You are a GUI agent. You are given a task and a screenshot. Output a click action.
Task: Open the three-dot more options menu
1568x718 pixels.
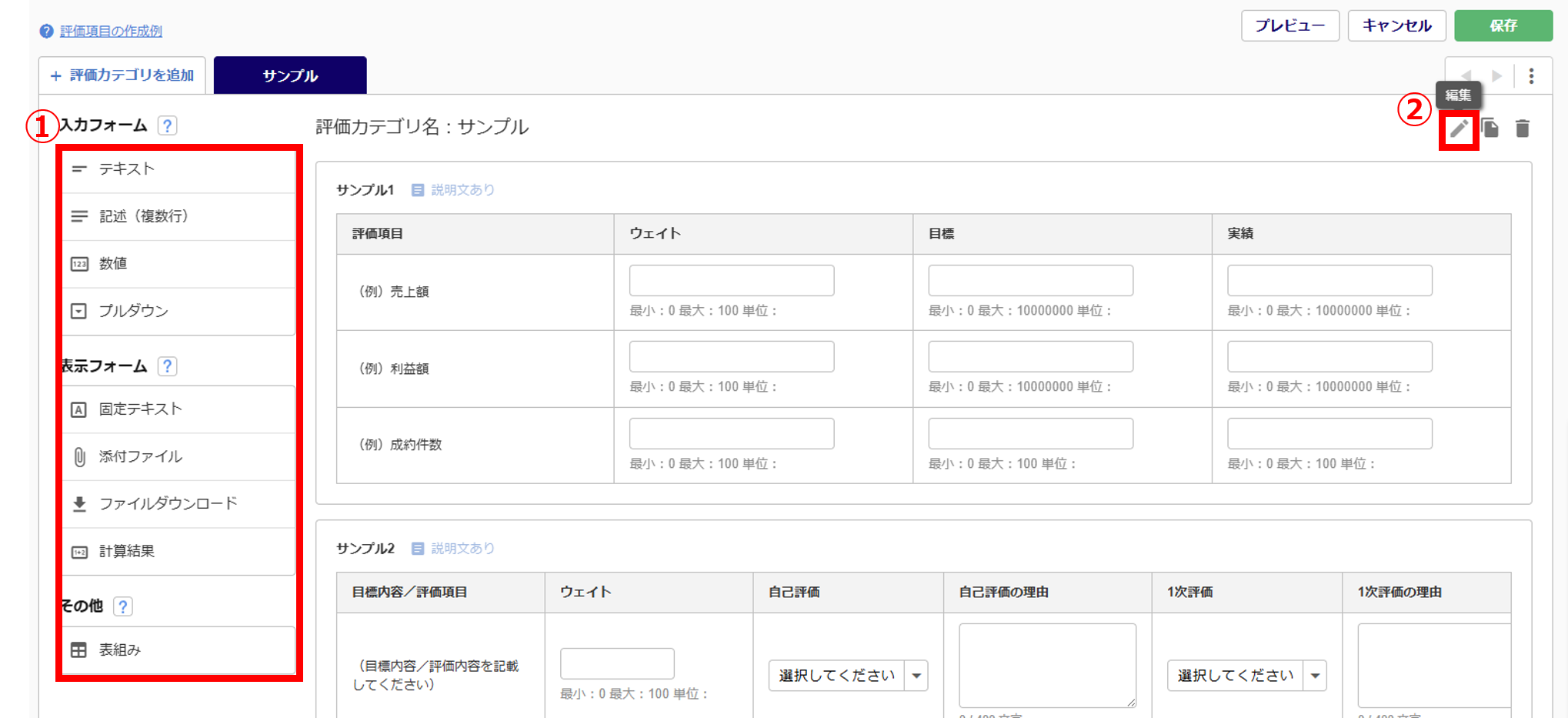1531,75
